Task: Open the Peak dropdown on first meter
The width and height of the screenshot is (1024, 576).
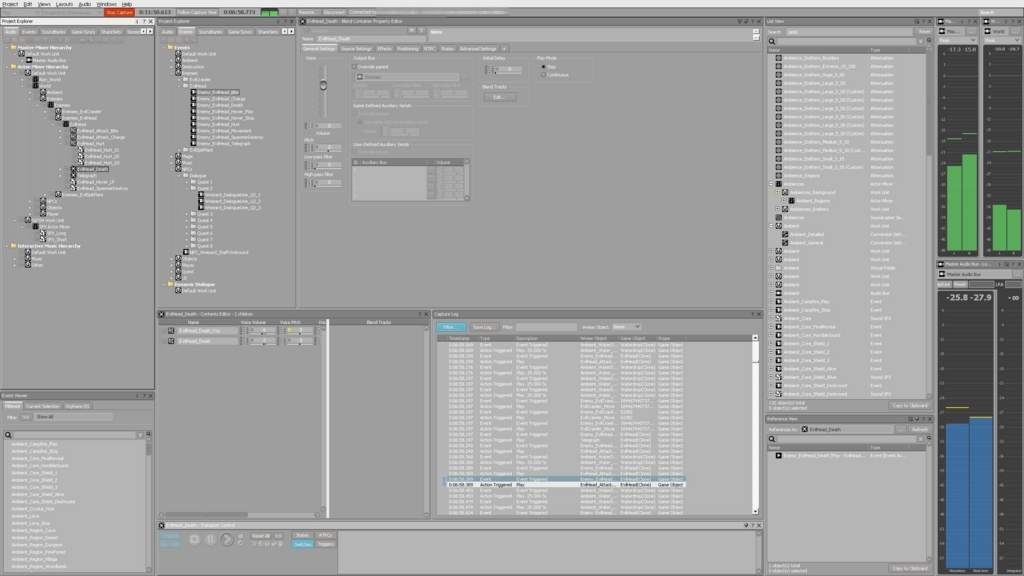Action: 957,40
